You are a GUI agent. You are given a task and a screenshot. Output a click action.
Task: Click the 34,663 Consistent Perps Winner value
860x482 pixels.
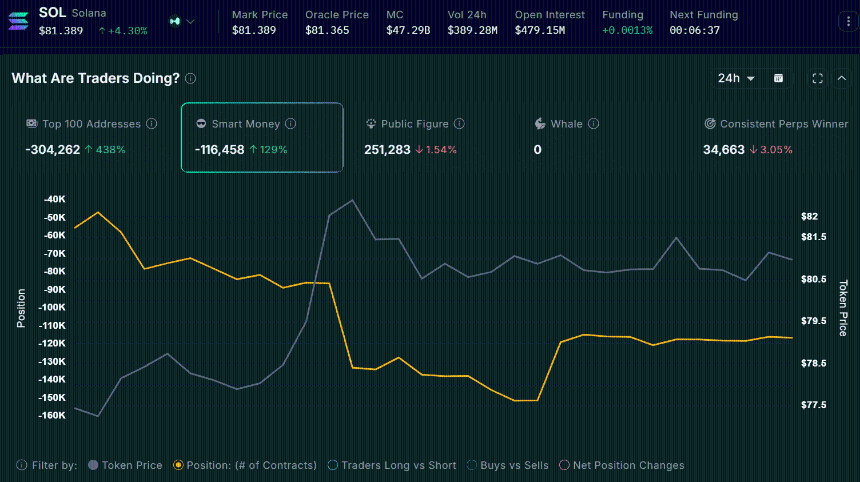(x=724, y=150)
